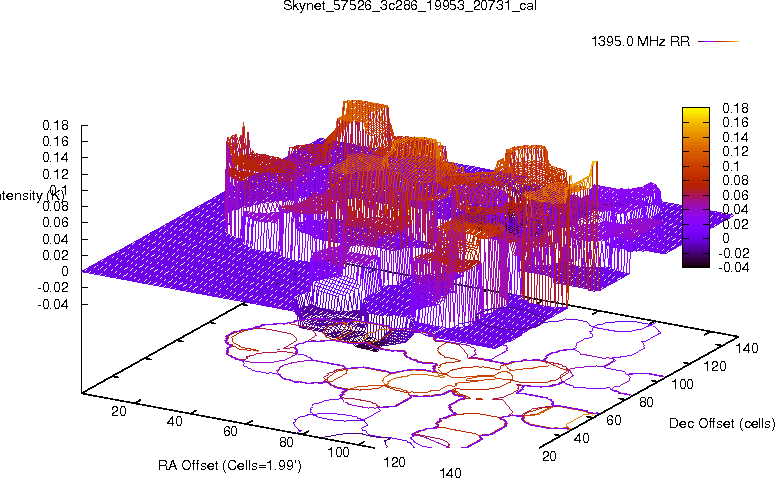Click the axis label Dec Offset (cells)

[722, 423]
